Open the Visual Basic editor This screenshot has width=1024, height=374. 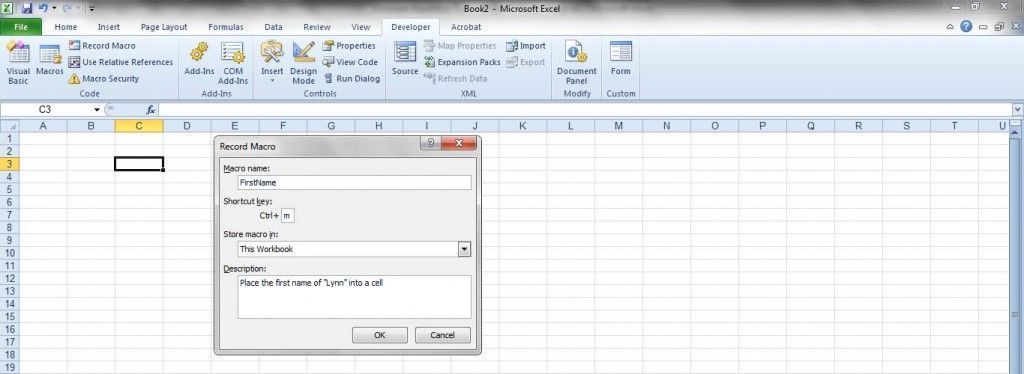click(x=18, y=63)
